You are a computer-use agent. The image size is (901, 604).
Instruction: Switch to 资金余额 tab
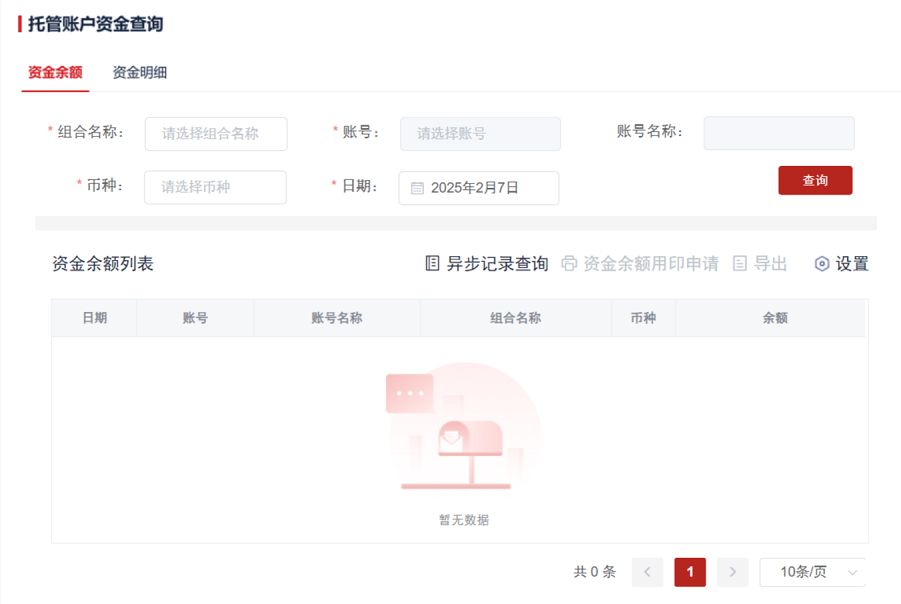[55, 72]
